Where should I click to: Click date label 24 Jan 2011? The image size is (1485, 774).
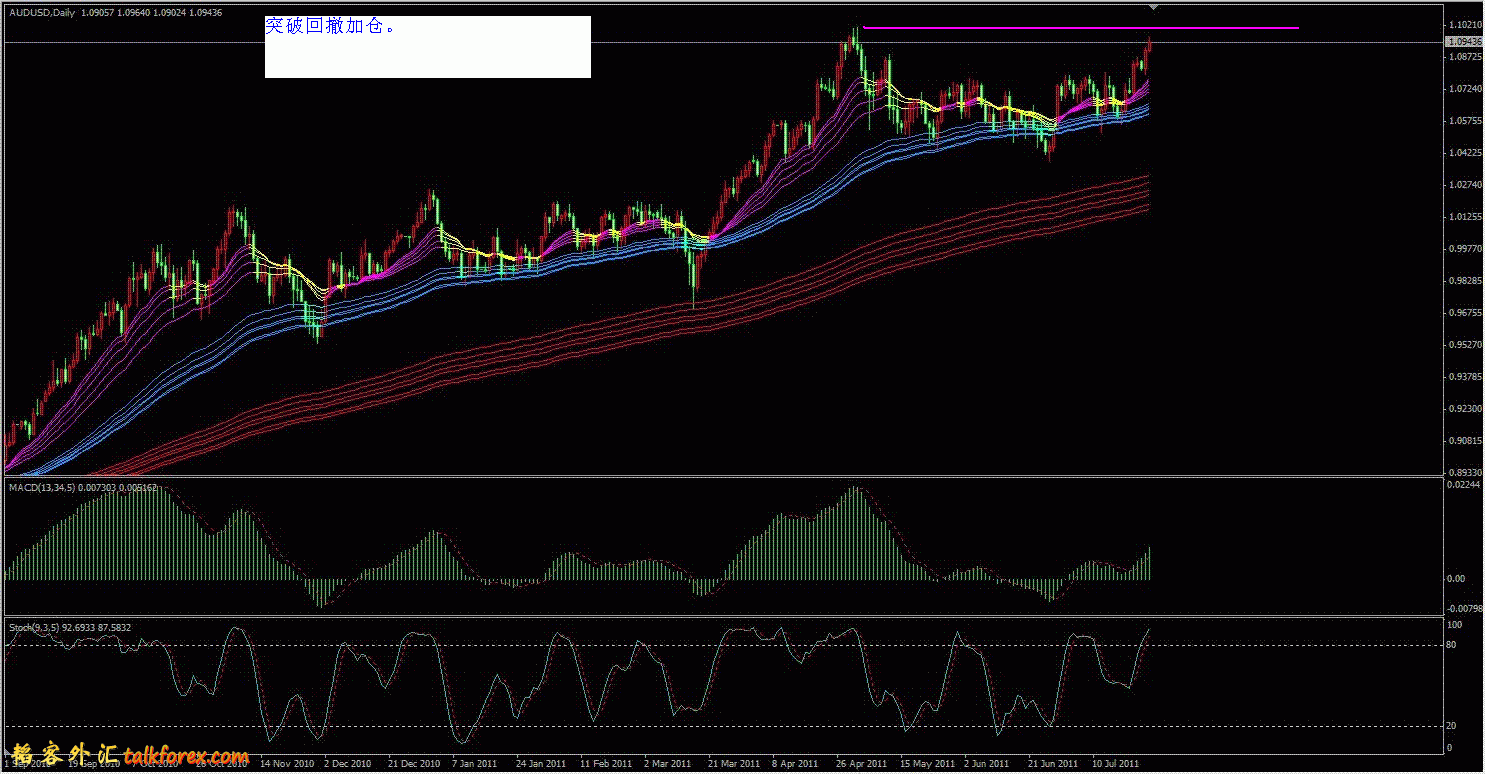click(x=541, y=763)
